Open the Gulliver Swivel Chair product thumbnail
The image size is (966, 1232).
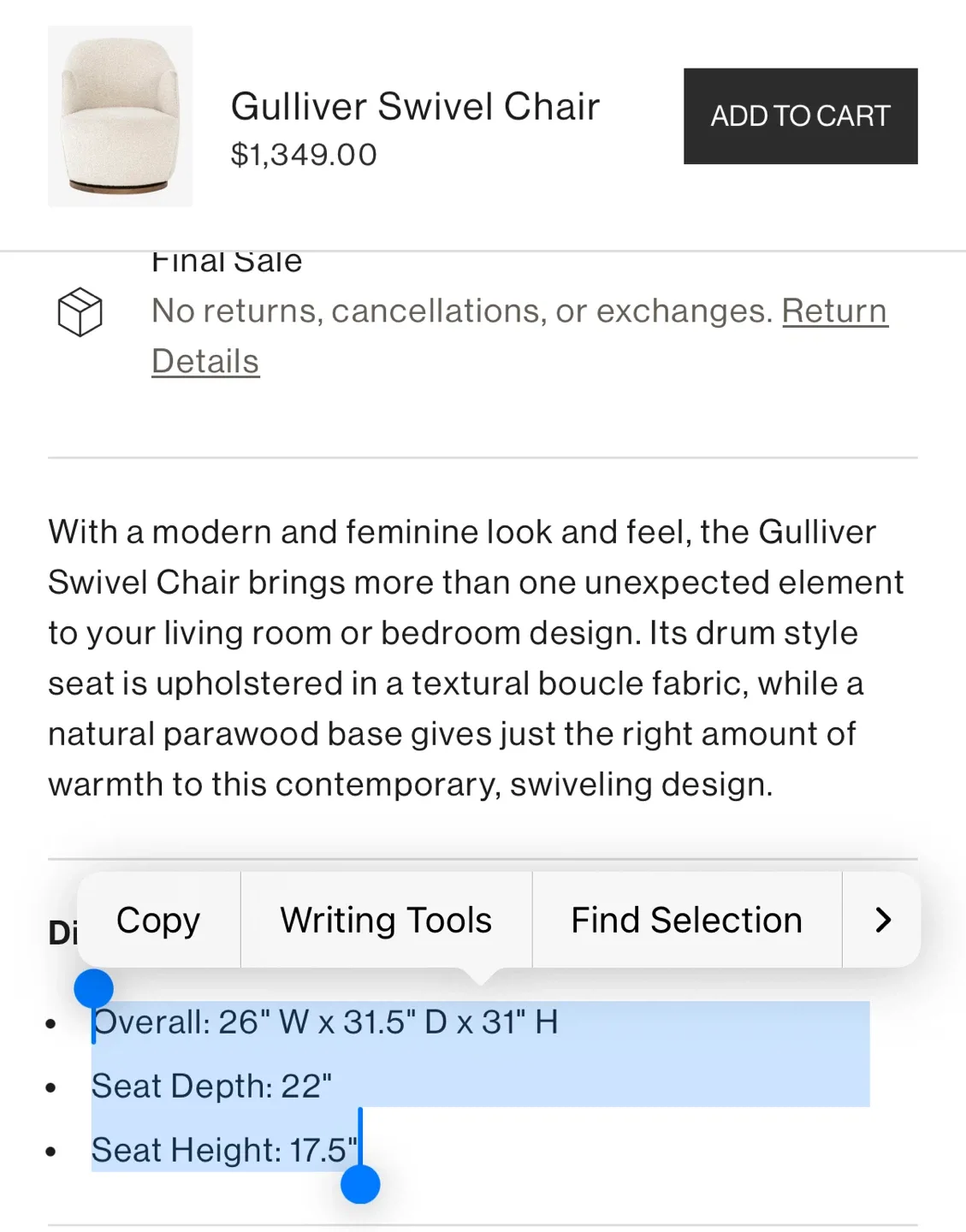pos(121,116)
